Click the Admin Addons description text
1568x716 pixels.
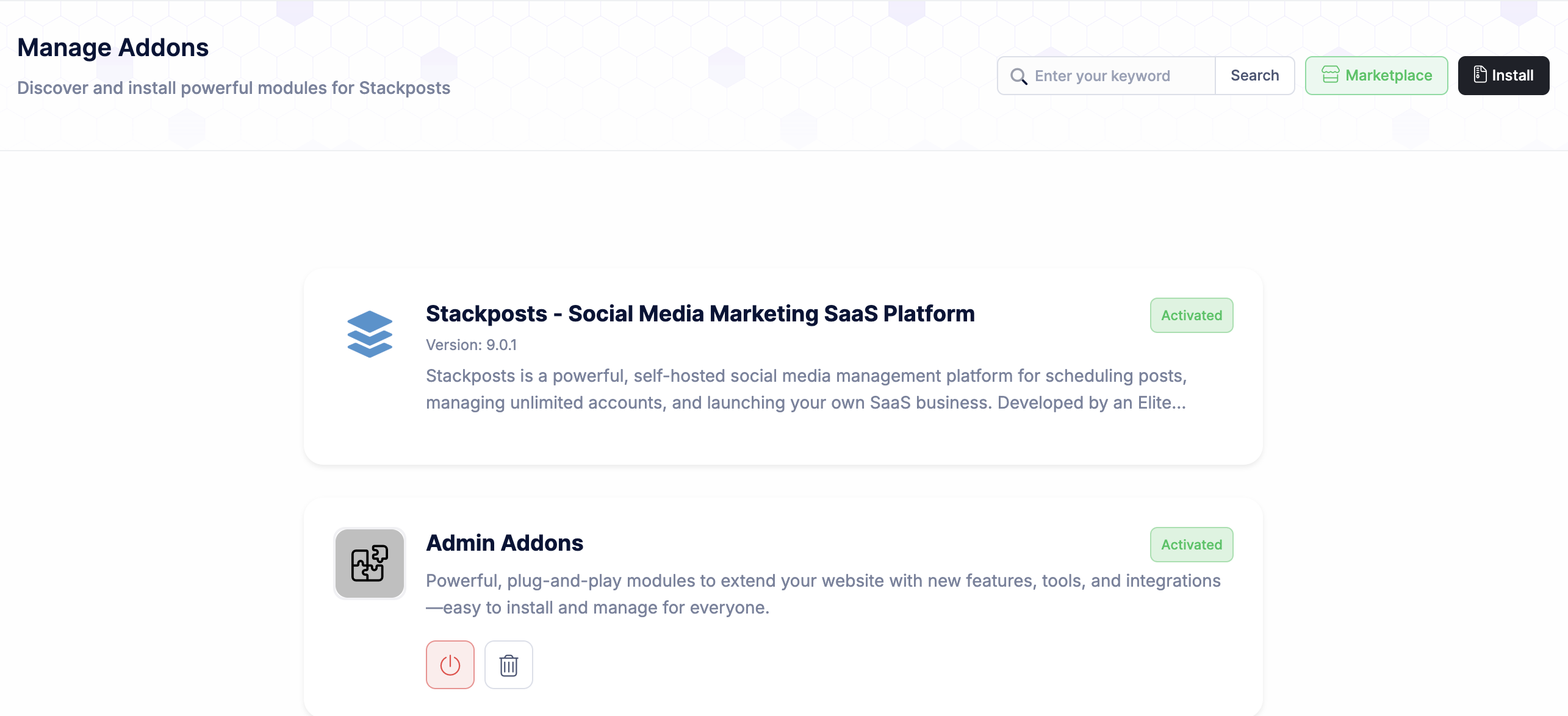[823, 594]
